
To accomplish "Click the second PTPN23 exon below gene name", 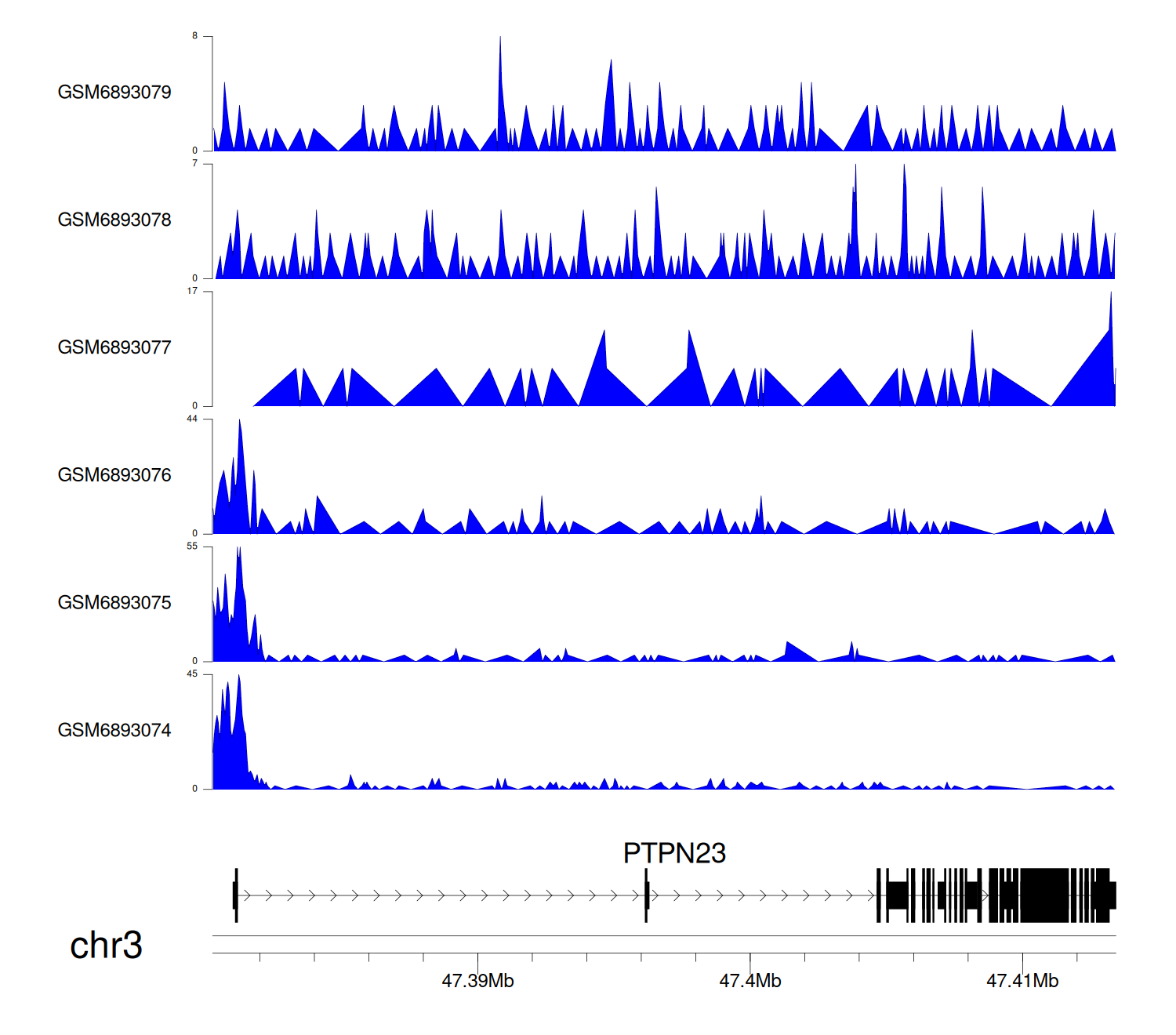I will tap(646, 895).
